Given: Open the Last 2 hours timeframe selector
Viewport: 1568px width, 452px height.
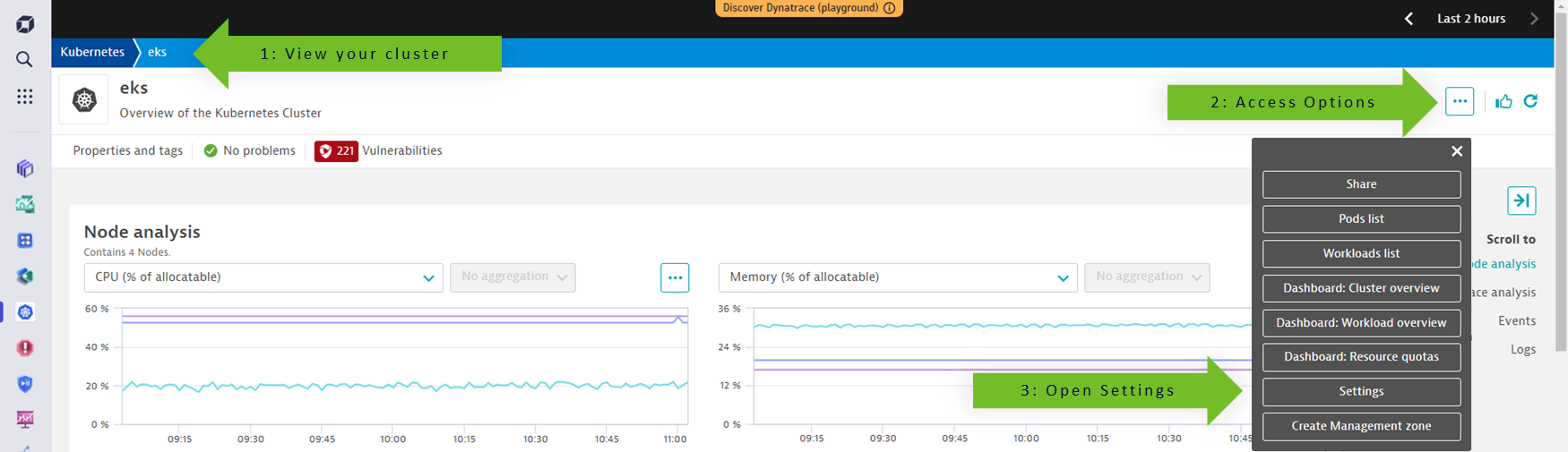Looking at the screenshot, I should pyautogui.click(x=1471, y=19).
